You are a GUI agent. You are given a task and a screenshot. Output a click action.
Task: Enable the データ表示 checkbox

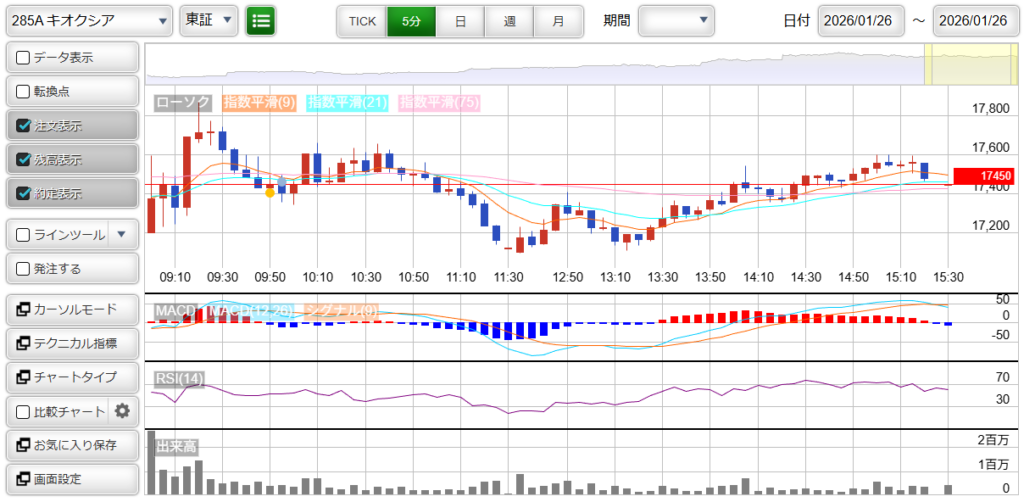(24, 58)
